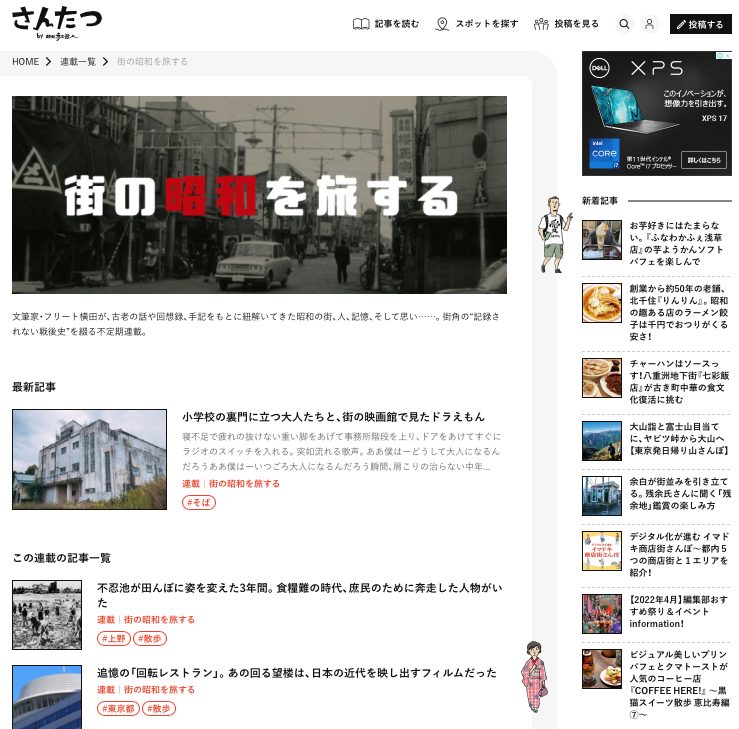Click the walking man illustration character
Viewport: 739px width, 729px height.
[551, 234]
